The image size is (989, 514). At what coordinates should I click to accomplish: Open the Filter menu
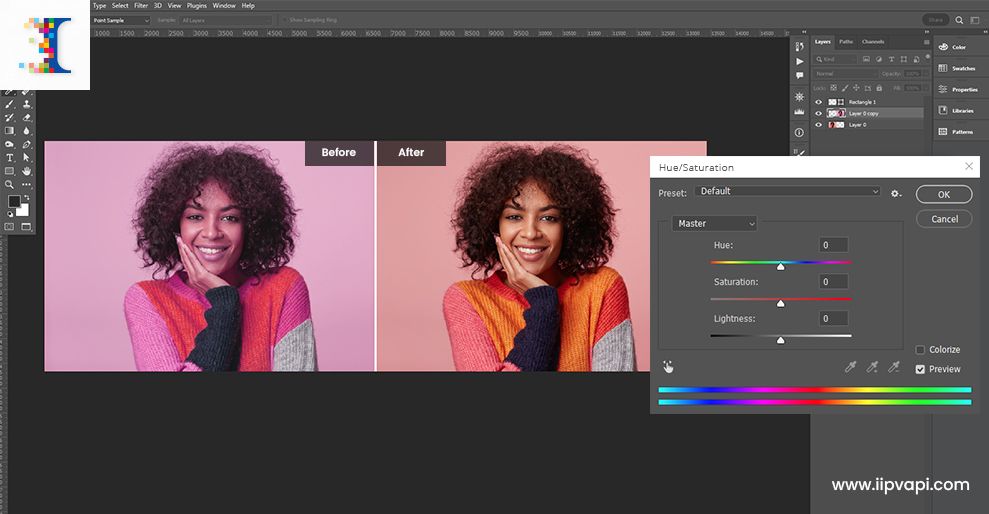pos(141,5)
